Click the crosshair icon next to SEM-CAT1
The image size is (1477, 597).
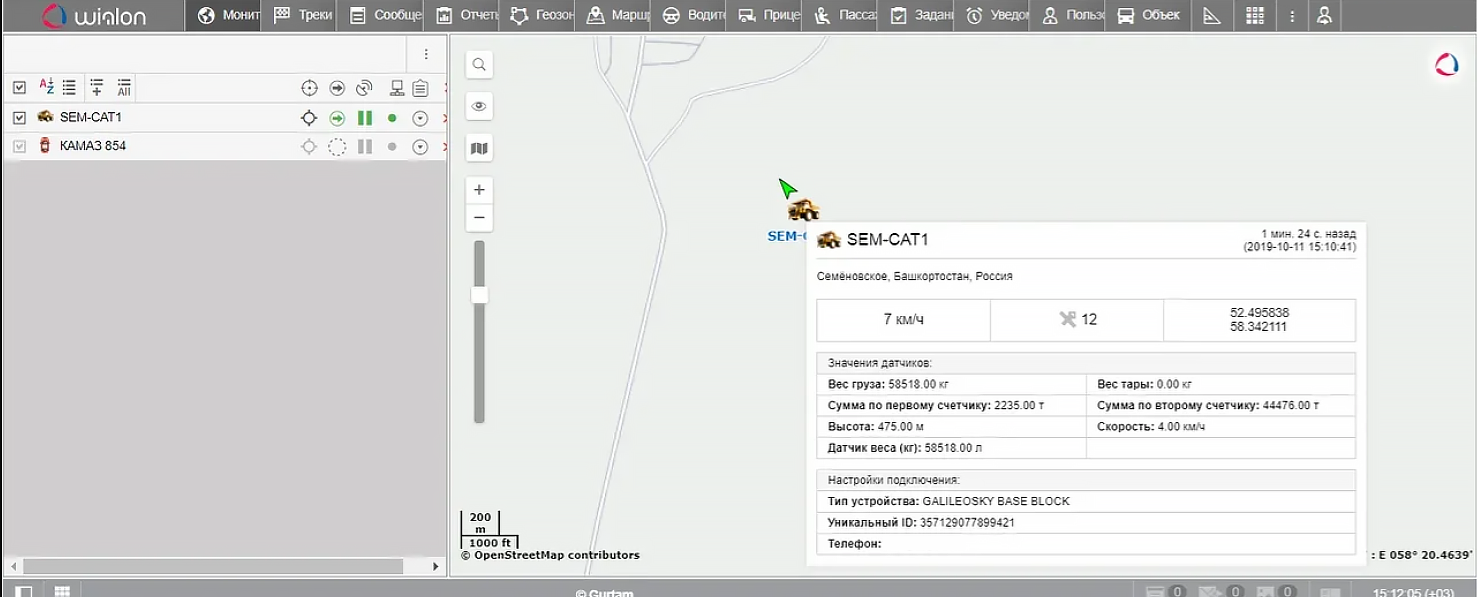coord(309,117)
